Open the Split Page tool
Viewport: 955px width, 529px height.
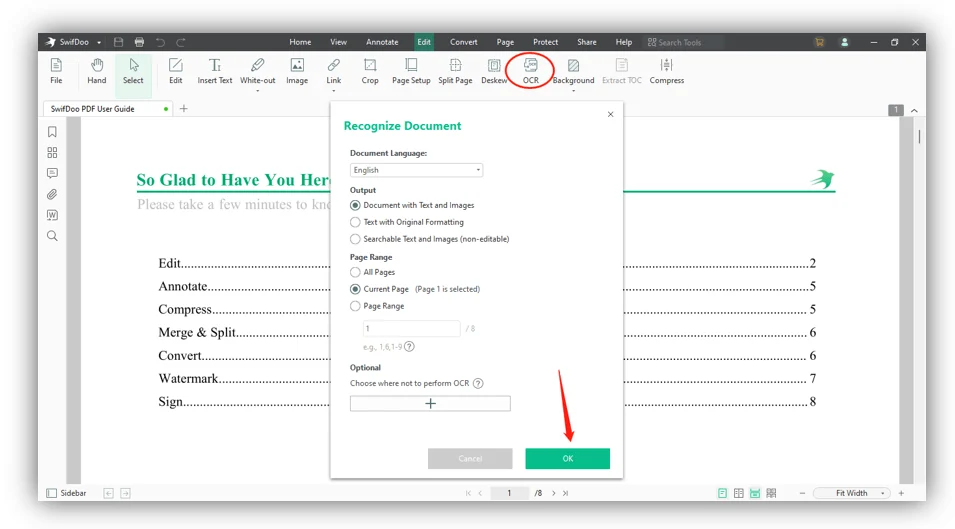455,71
